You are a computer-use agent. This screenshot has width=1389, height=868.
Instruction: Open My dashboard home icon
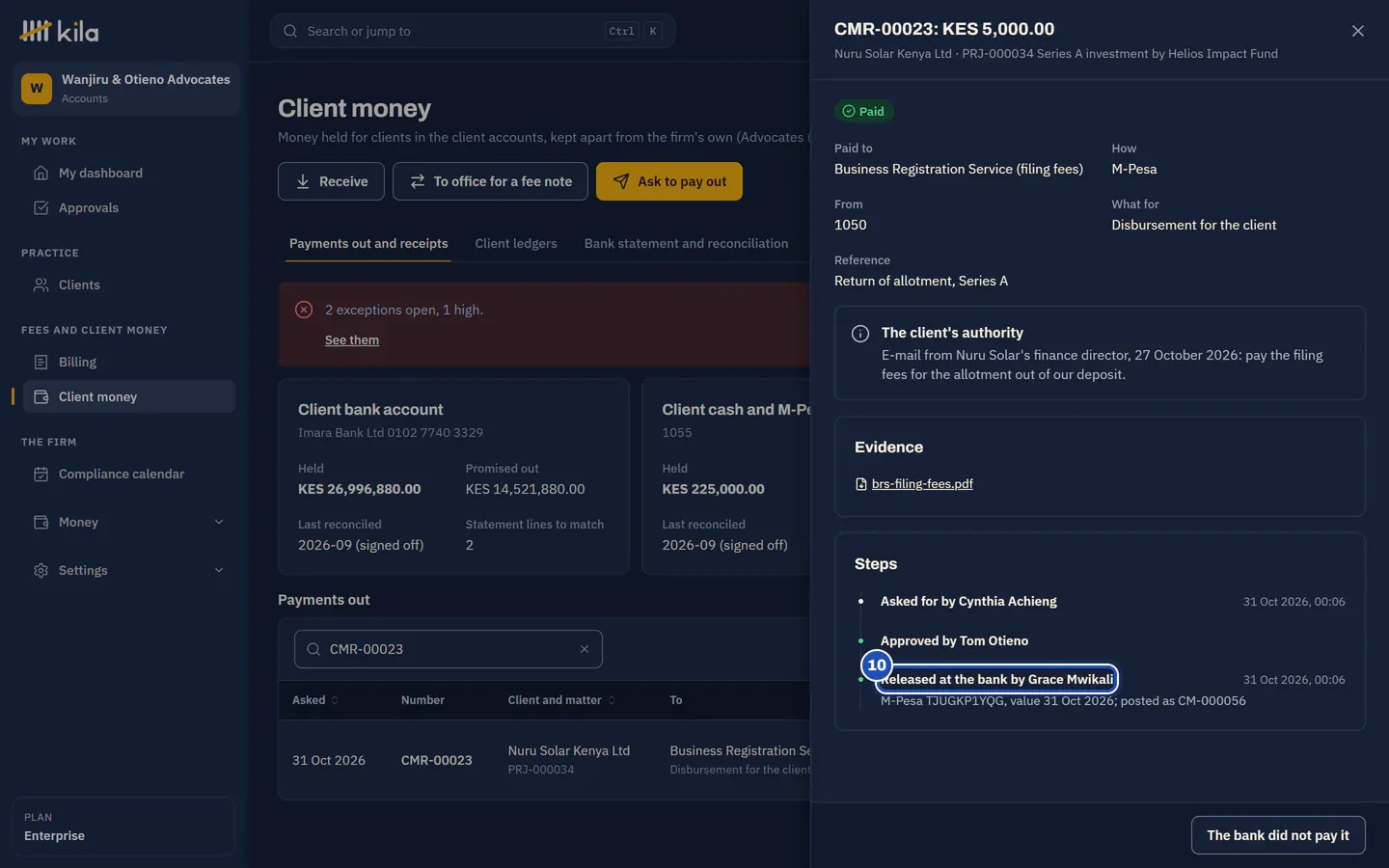(x=41, y=173)
